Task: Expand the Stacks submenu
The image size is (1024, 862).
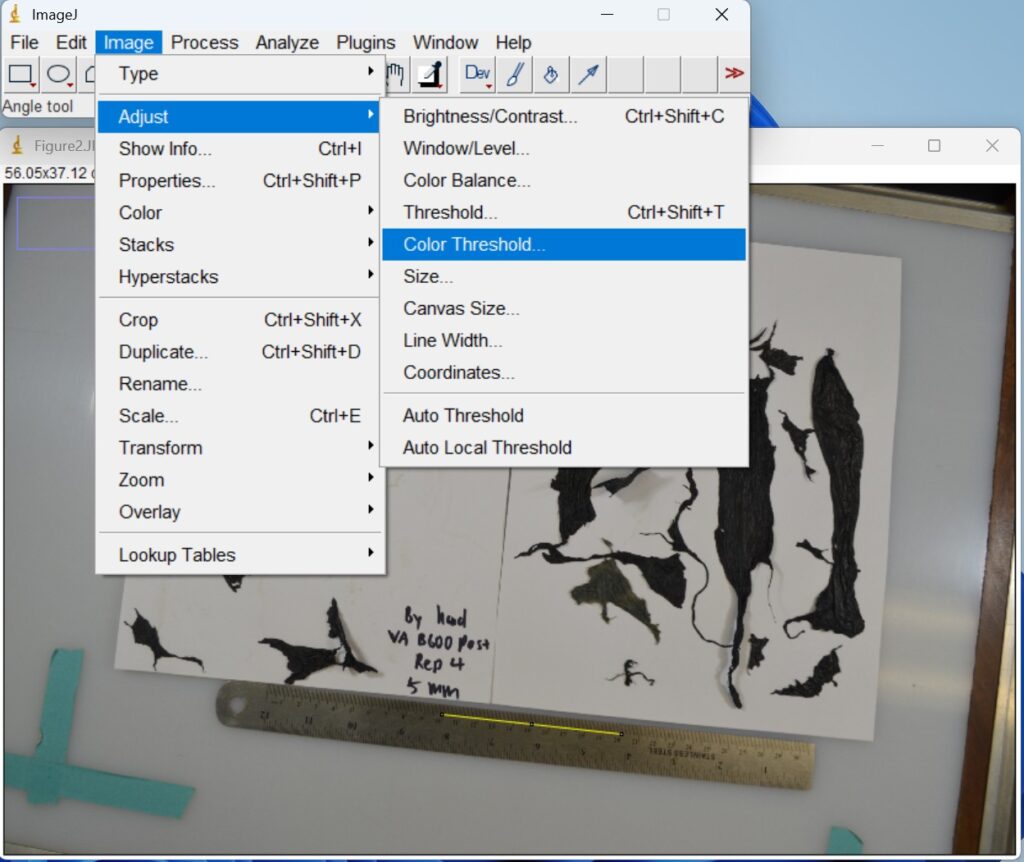Action: 145,244
